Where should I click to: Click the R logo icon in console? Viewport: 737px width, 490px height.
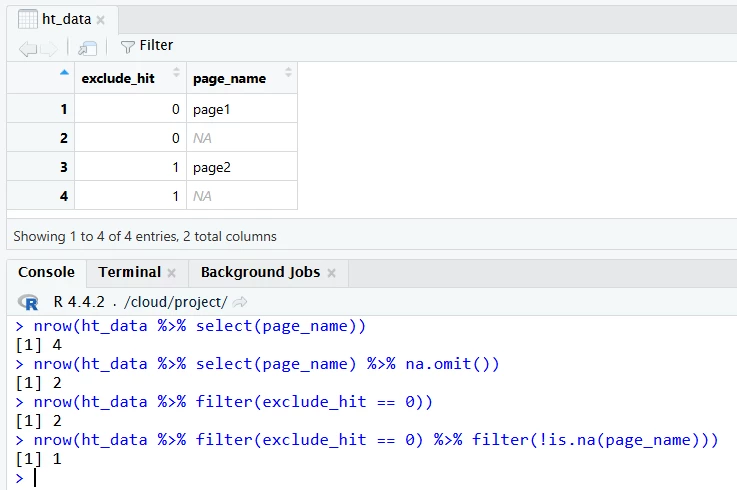click(29, 301)
